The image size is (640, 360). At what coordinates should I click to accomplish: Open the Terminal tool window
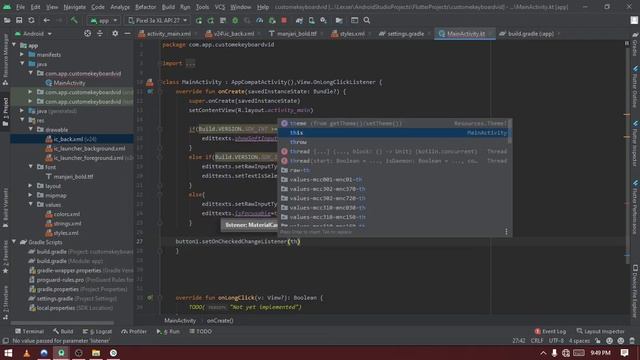tap(29, 331)
